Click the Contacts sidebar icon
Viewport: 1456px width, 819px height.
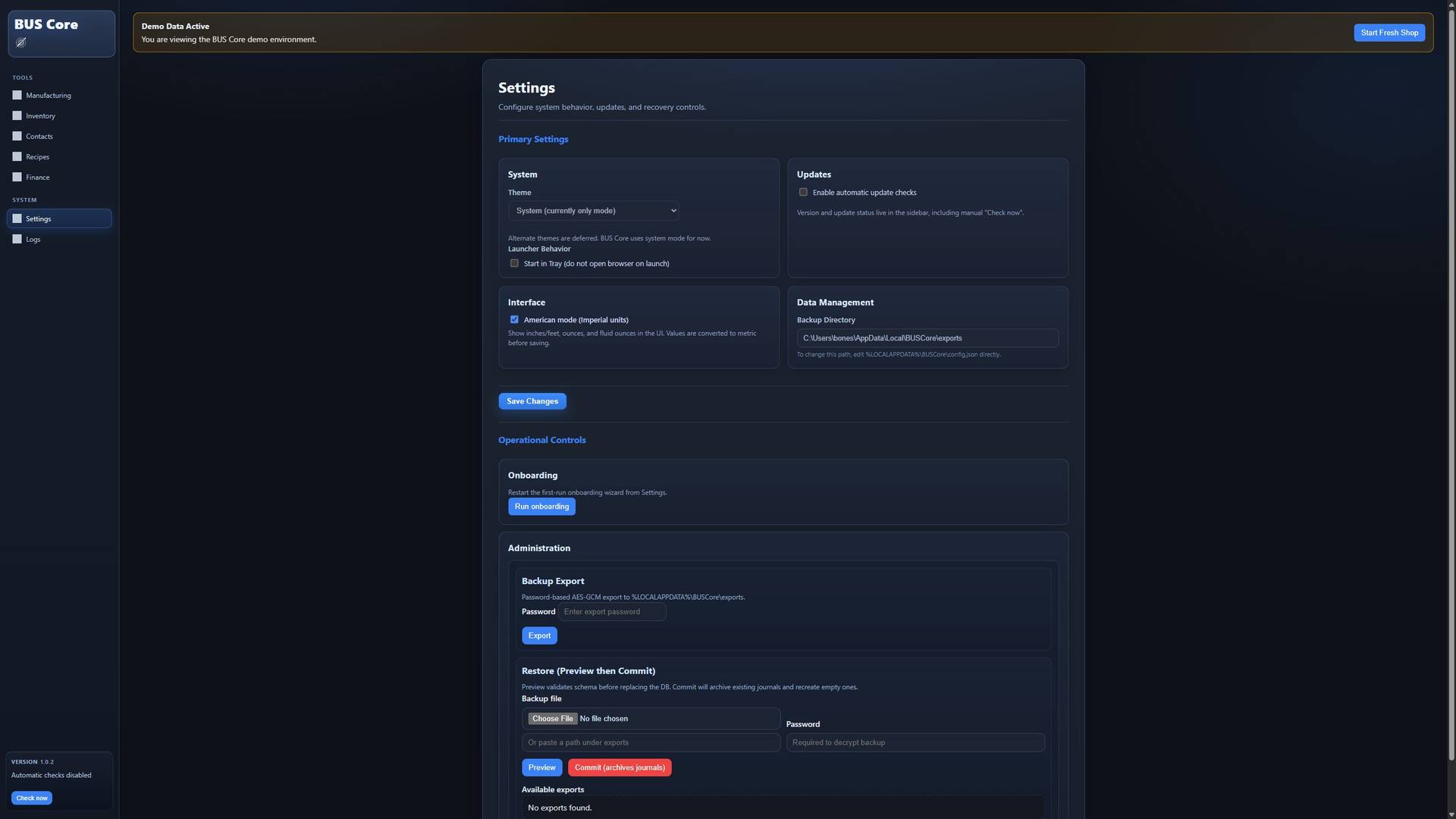[17, 136]
